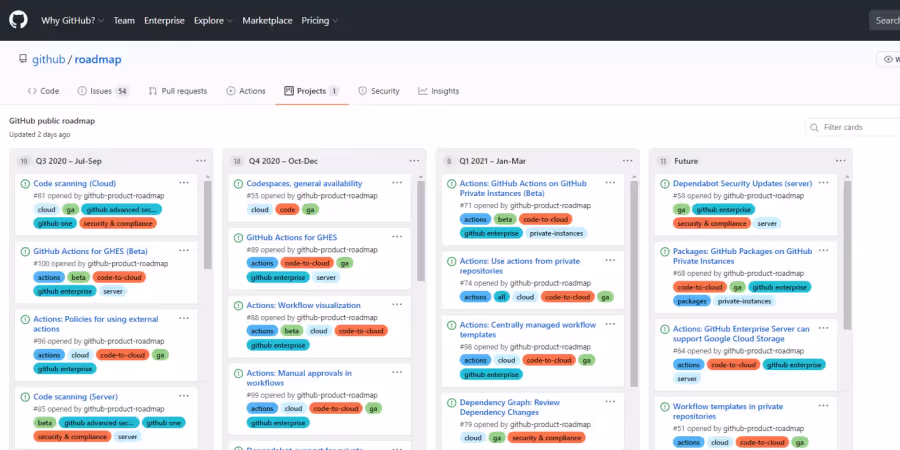
Task: Click open issue icon on Codespaces general availability card
Action: pos(238,184)
